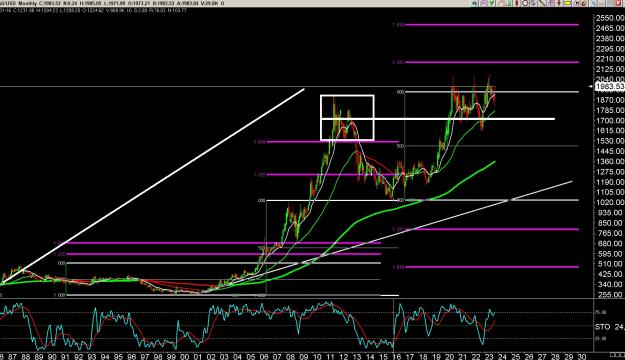Click the 1275.00 price axis label

click(610, 172)
